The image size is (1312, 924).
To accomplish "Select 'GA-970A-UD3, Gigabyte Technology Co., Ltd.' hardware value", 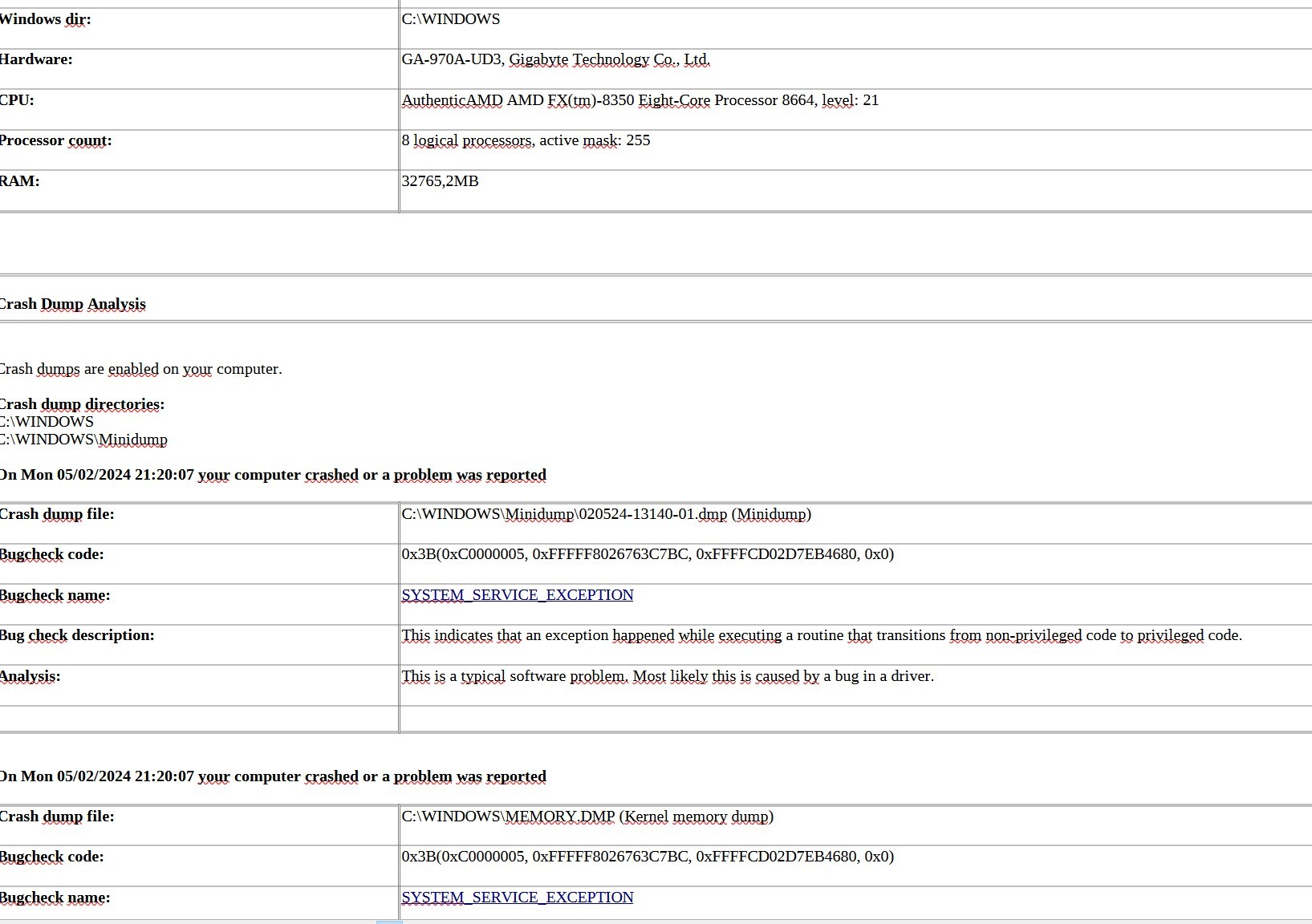I will pos(556,59).
